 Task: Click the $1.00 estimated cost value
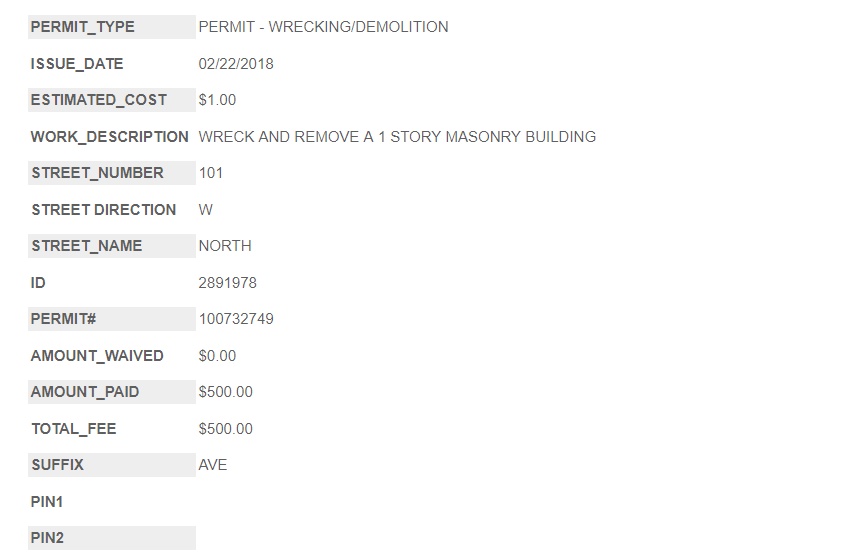pos(217,100)
